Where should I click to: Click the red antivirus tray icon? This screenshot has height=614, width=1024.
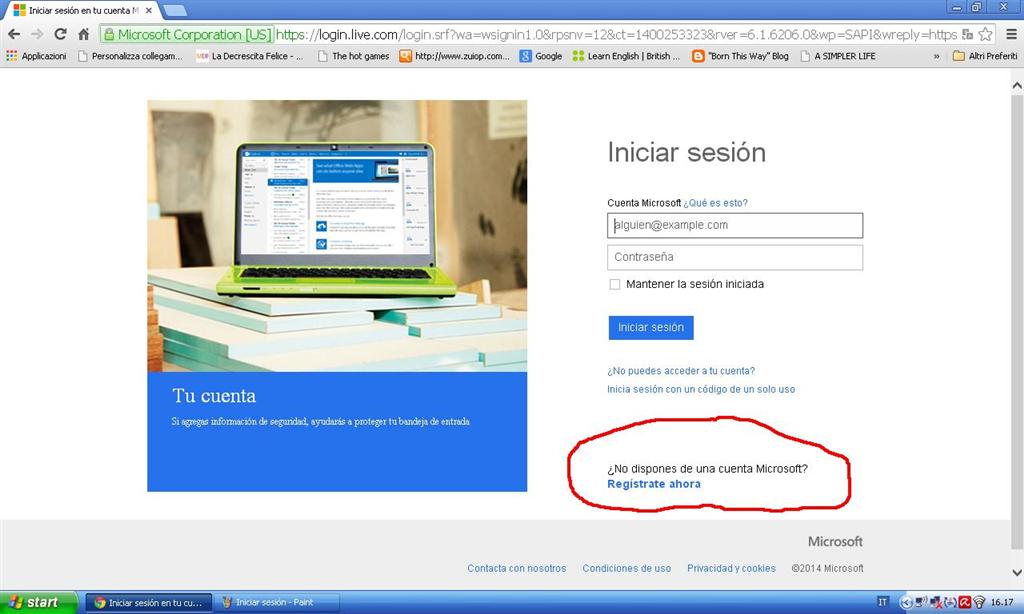click(x=965, y=602)
